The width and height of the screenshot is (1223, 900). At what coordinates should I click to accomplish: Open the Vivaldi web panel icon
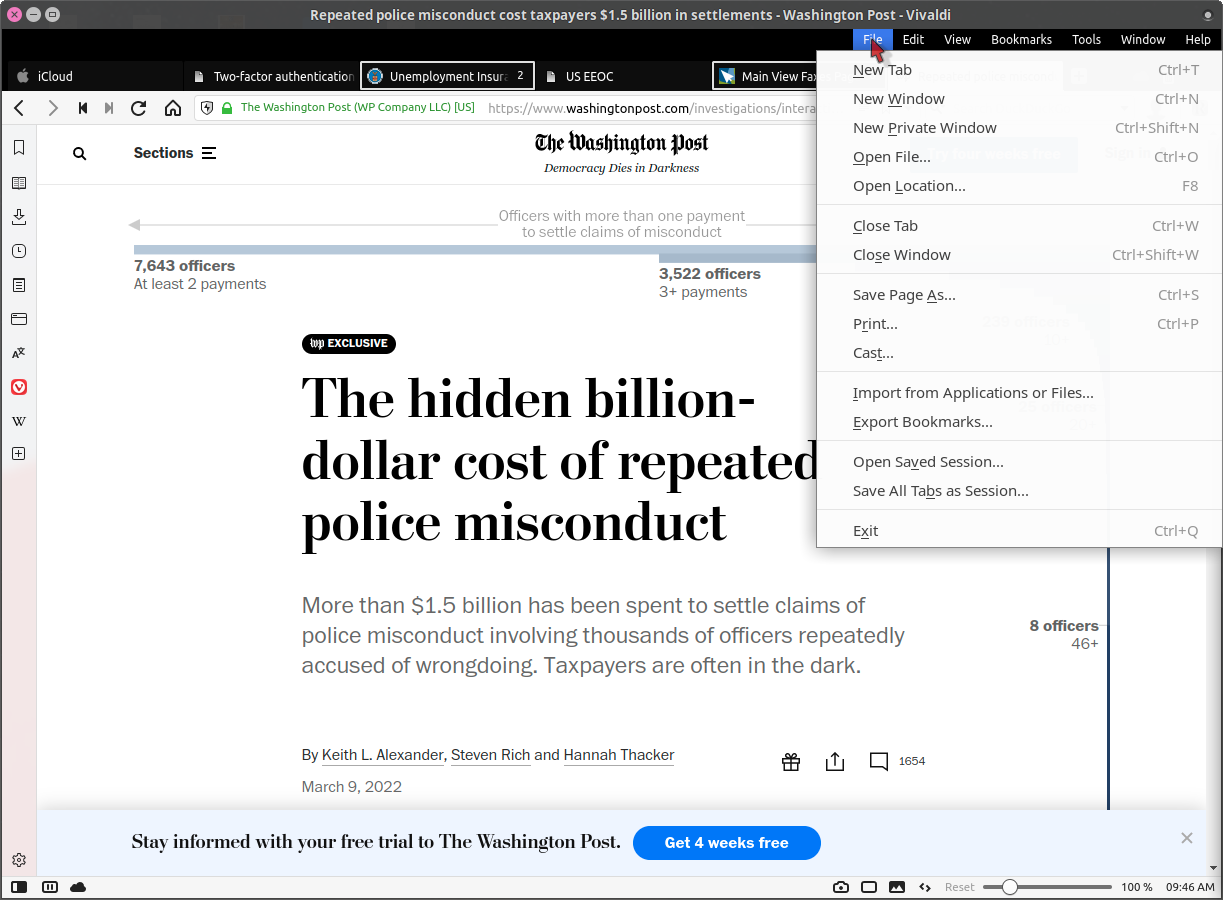pyautogui.click(x=19, y=387)
